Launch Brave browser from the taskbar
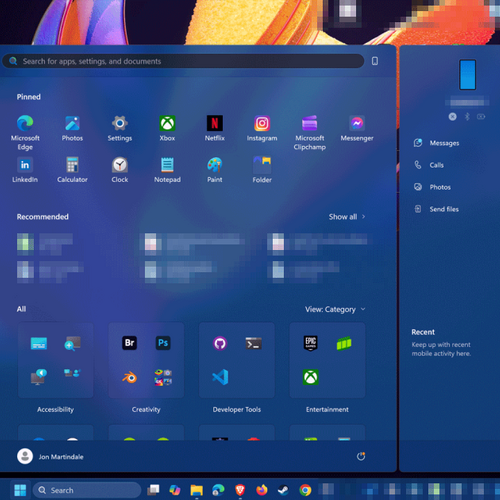 [x=240, y=490]
